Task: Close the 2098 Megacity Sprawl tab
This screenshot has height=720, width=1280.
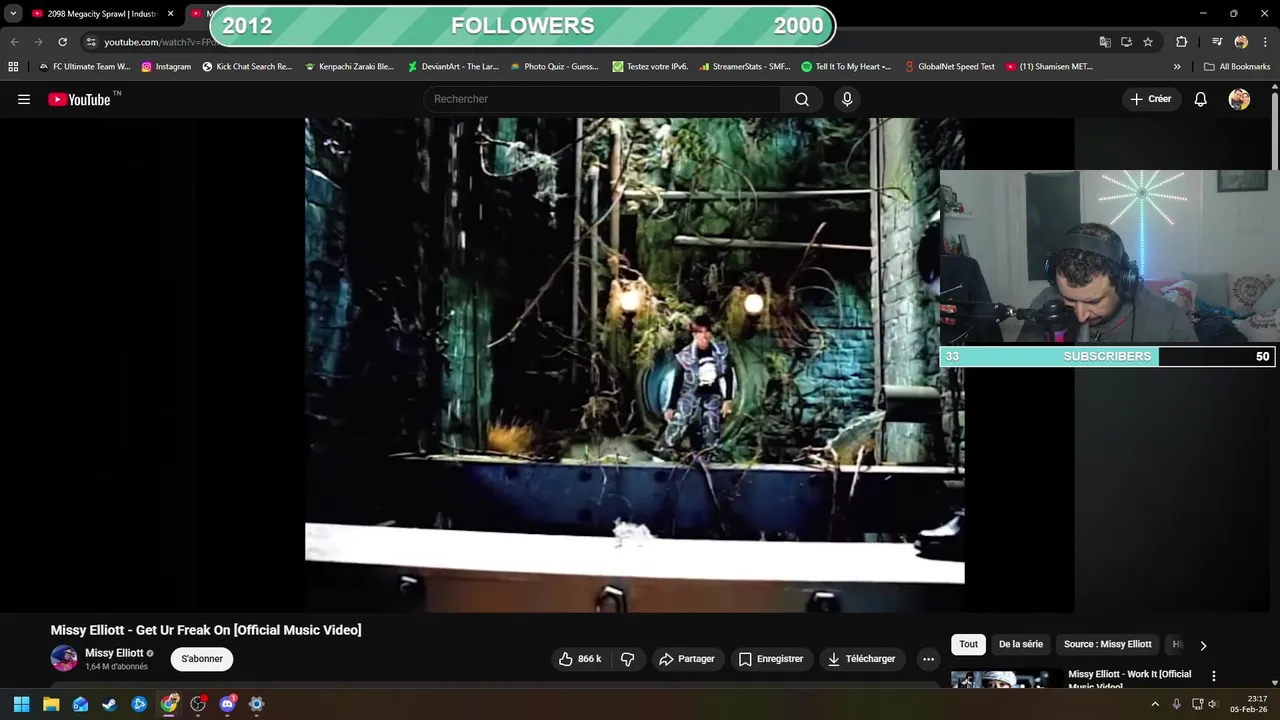Action: [x=170, y=14]
